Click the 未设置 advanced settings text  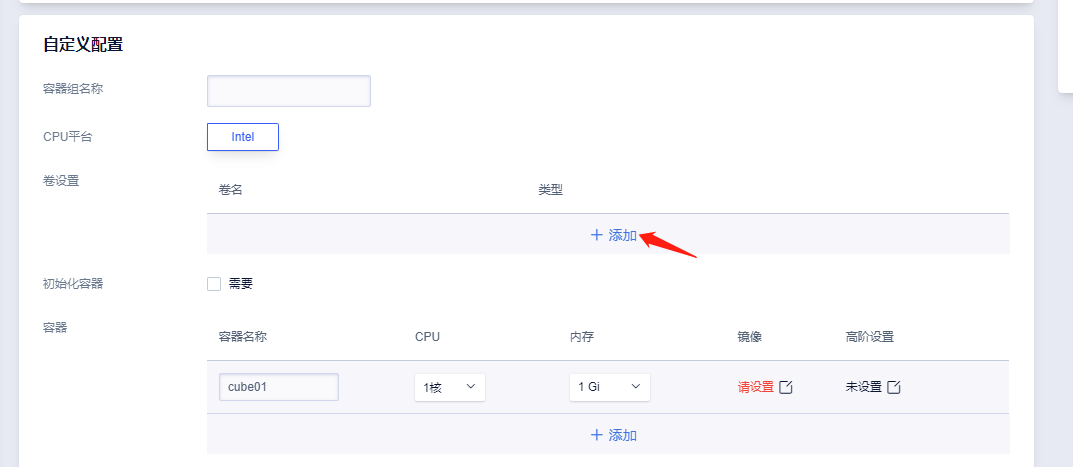pos(864,387)
